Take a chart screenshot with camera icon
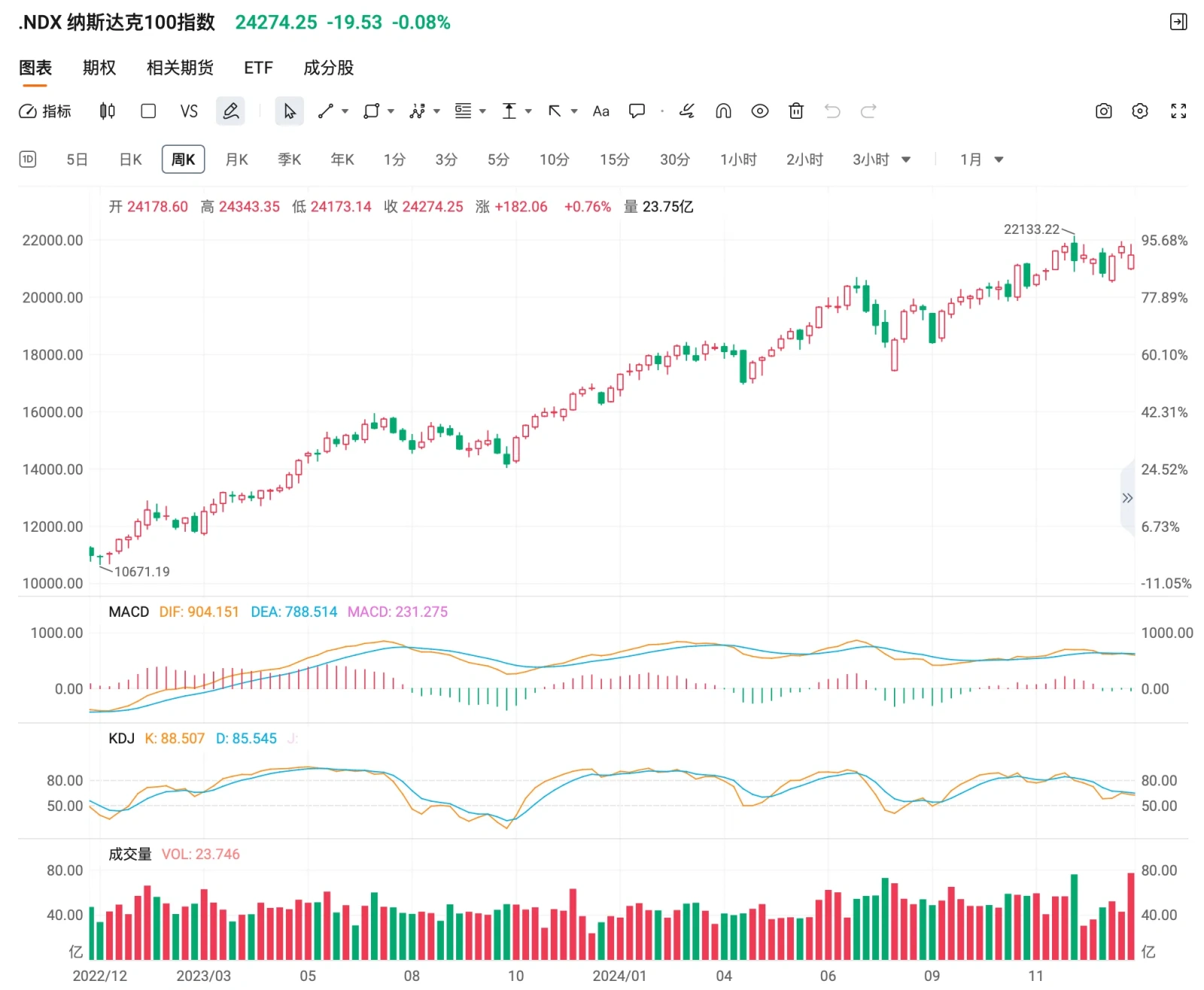The width and height of the screenshot is (1204, 990). click(1103, 111)
